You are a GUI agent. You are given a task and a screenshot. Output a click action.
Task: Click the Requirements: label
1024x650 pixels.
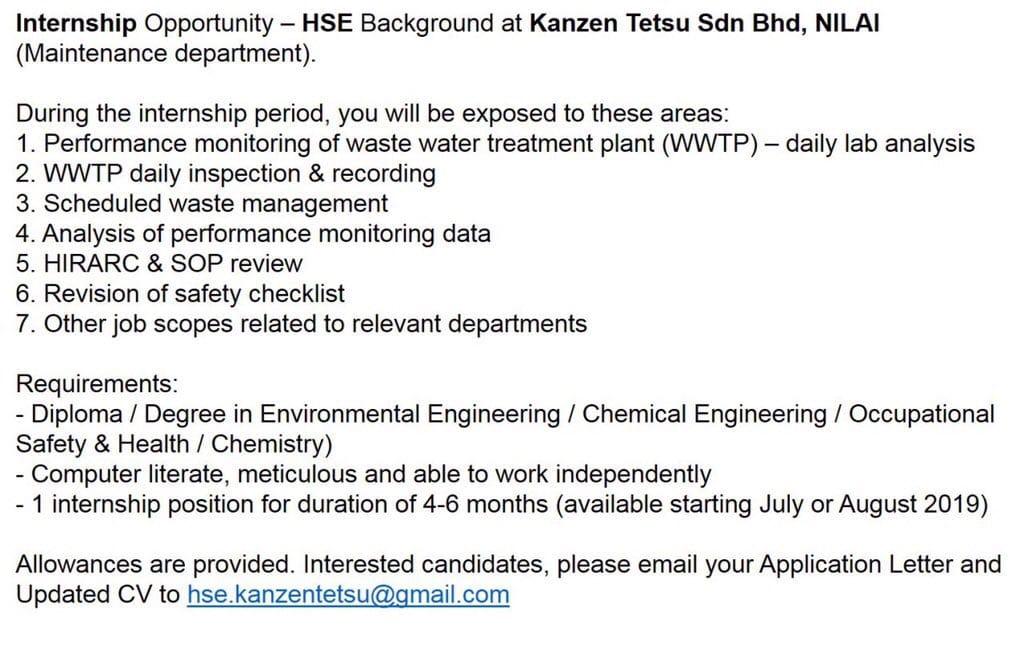pyautogui.click(x=97, y=384)
